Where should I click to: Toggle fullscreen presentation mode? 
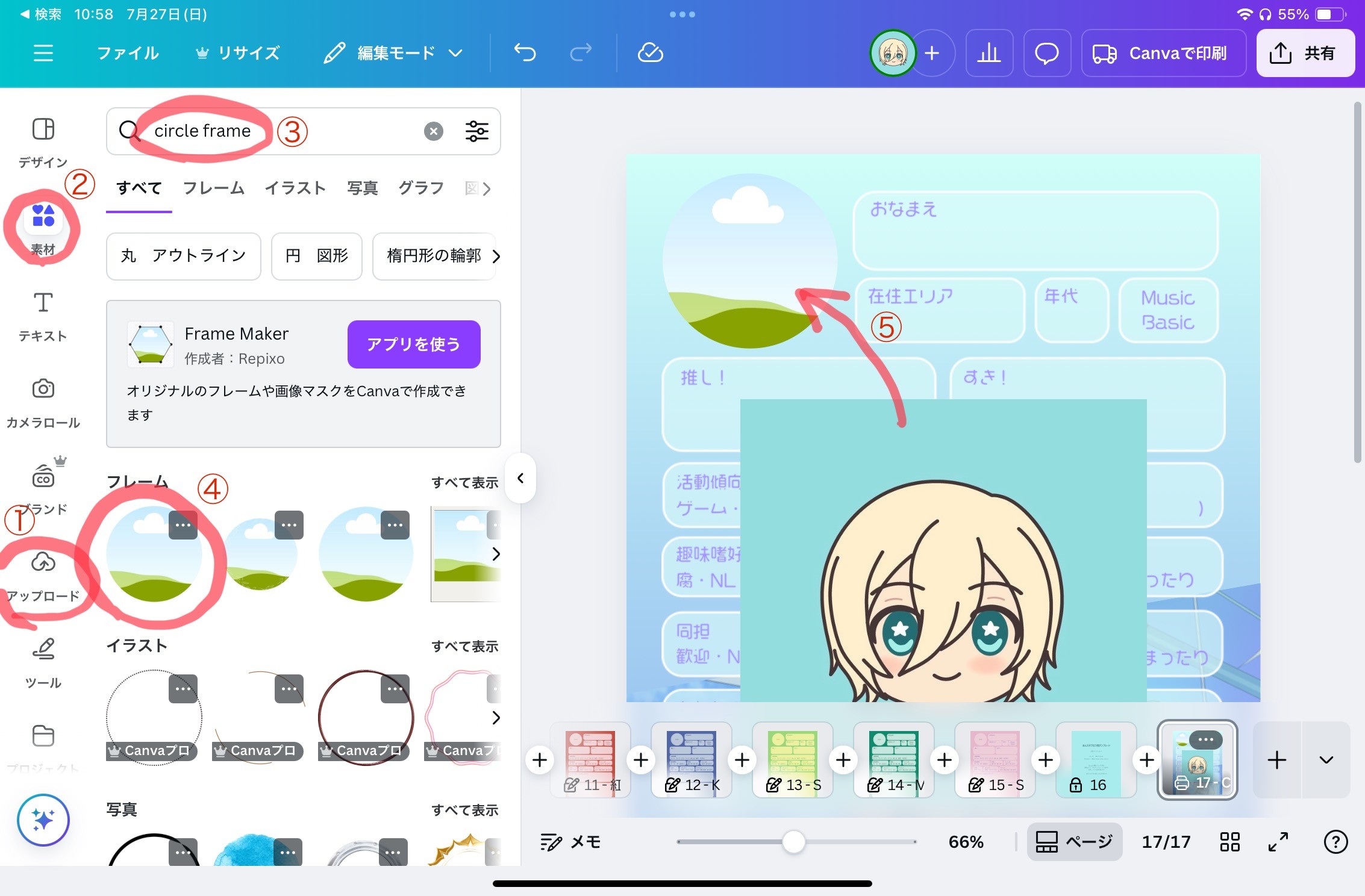coord(1278,841)
